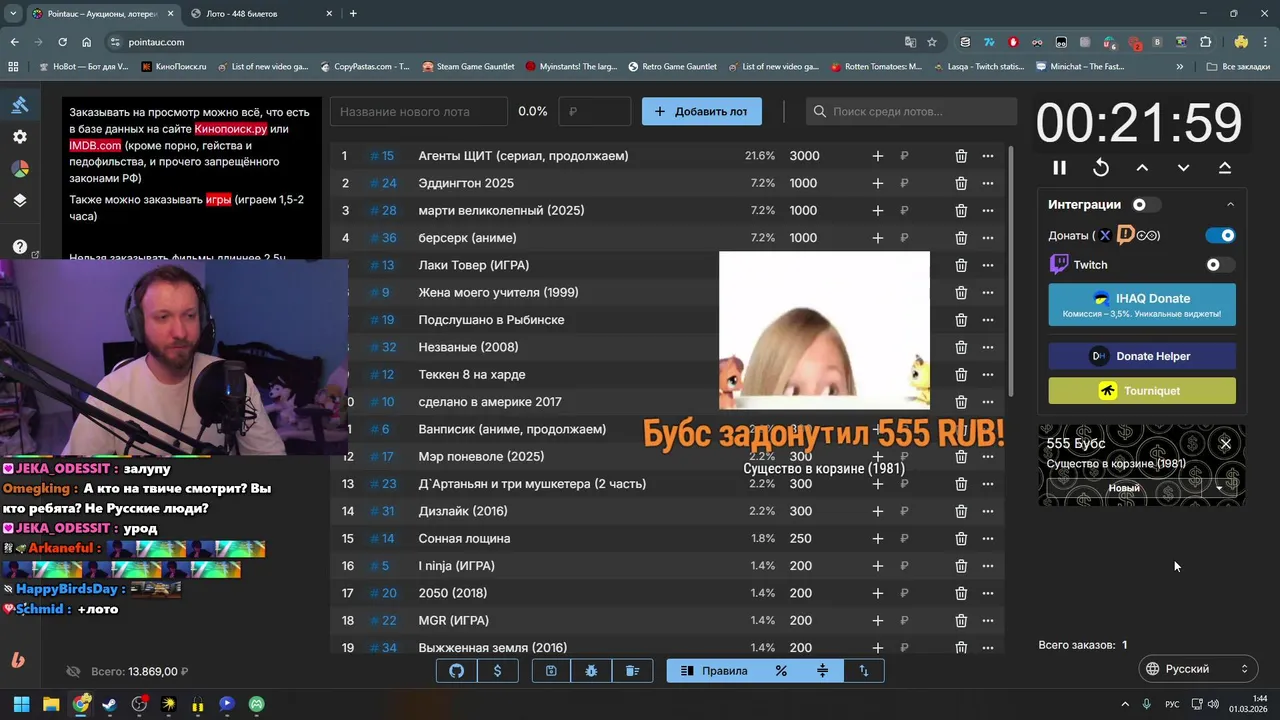Toggle the Донаты switch off
Screen dimensions: 1280x720
(x=1220, y=235)
